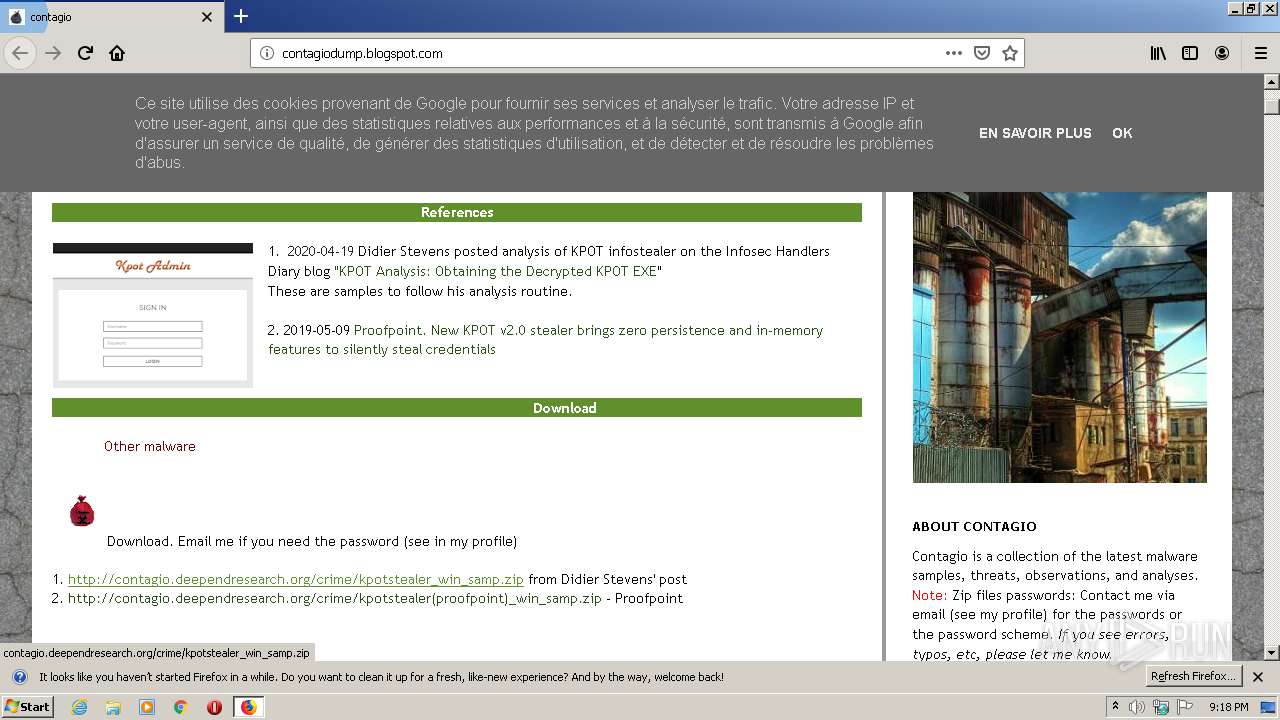Open the clock showing 9:18 PM
This screenshot has height=720, width=1280.
click(x=1229, y=707)
